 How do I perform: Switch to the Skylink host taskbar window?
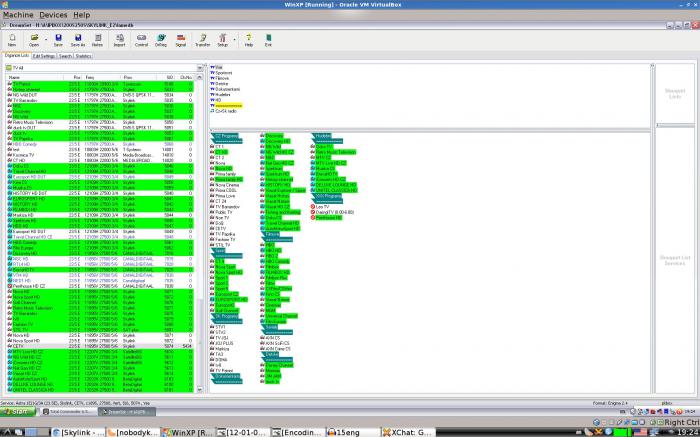click(x=79, y=432)
